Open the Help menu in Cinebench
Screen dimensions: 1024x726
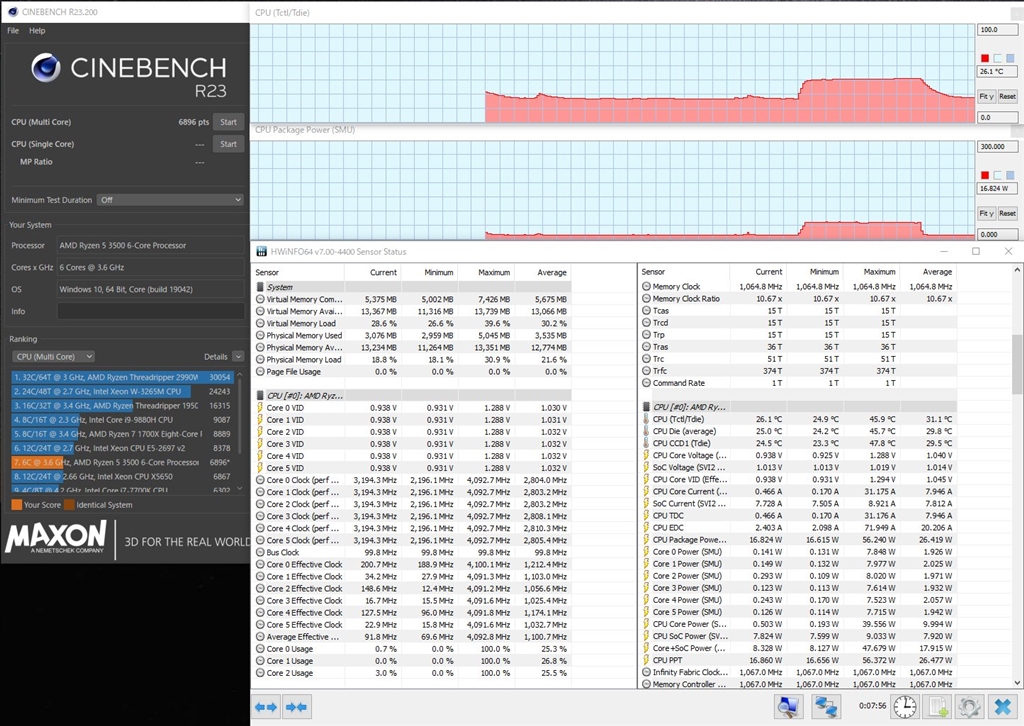coord(37,31)
